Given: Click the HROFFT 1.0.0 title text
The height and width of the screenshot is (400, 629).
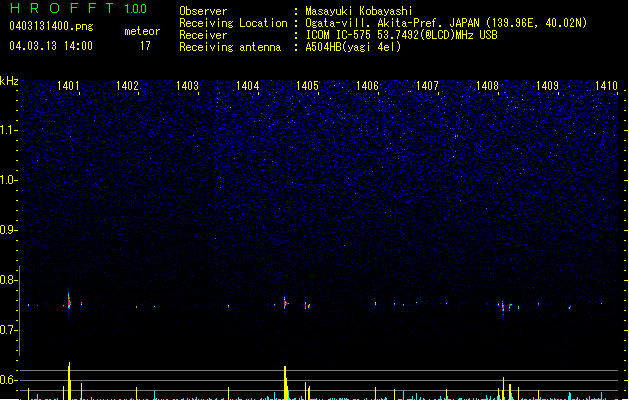Looking at the screenshot, I should (78, 8).
